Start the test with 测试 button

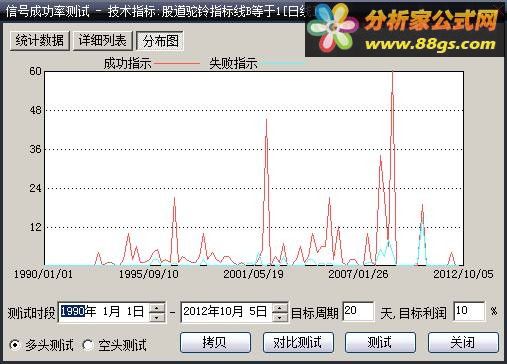point(380,342)
